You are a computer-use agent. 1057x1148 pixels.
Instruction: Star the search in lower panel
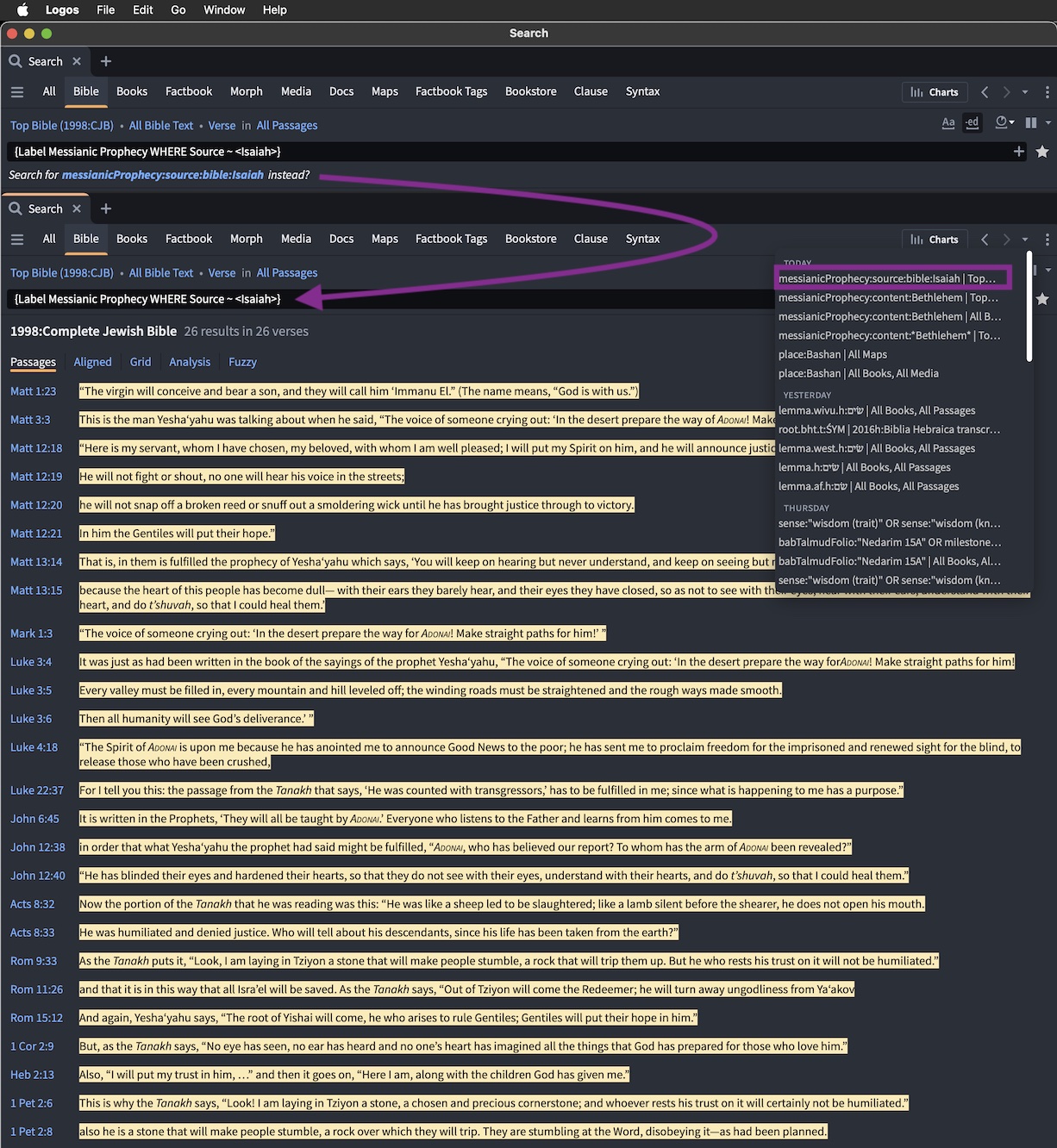click(1042, 299)
